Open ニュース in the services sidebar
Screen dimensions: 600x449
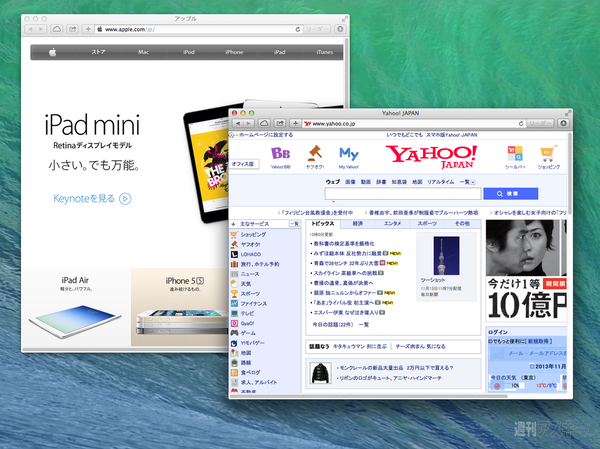(x=250, y=274)
